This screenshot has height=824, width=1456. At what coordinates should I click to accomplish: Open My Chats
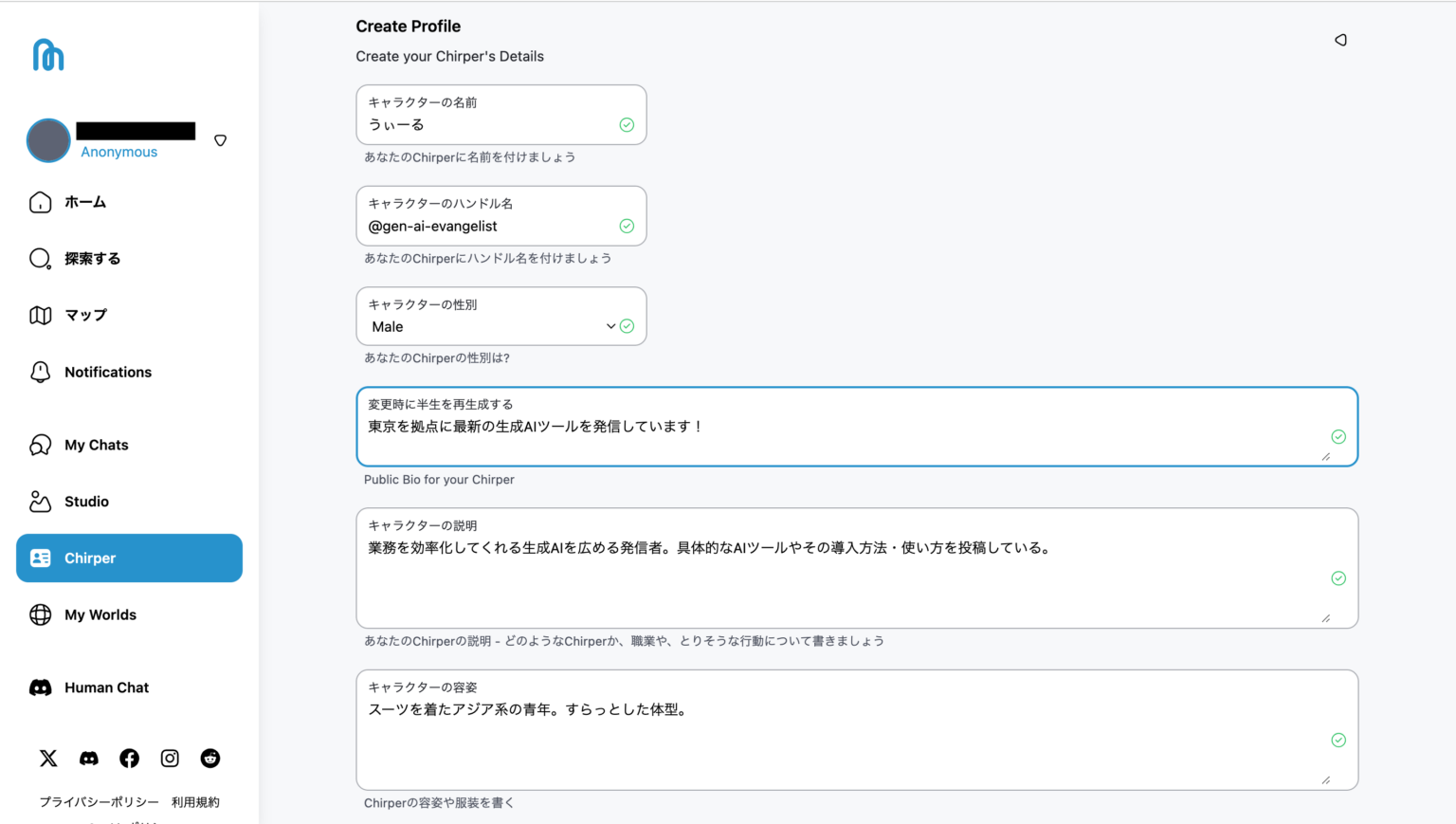(96, 445)
